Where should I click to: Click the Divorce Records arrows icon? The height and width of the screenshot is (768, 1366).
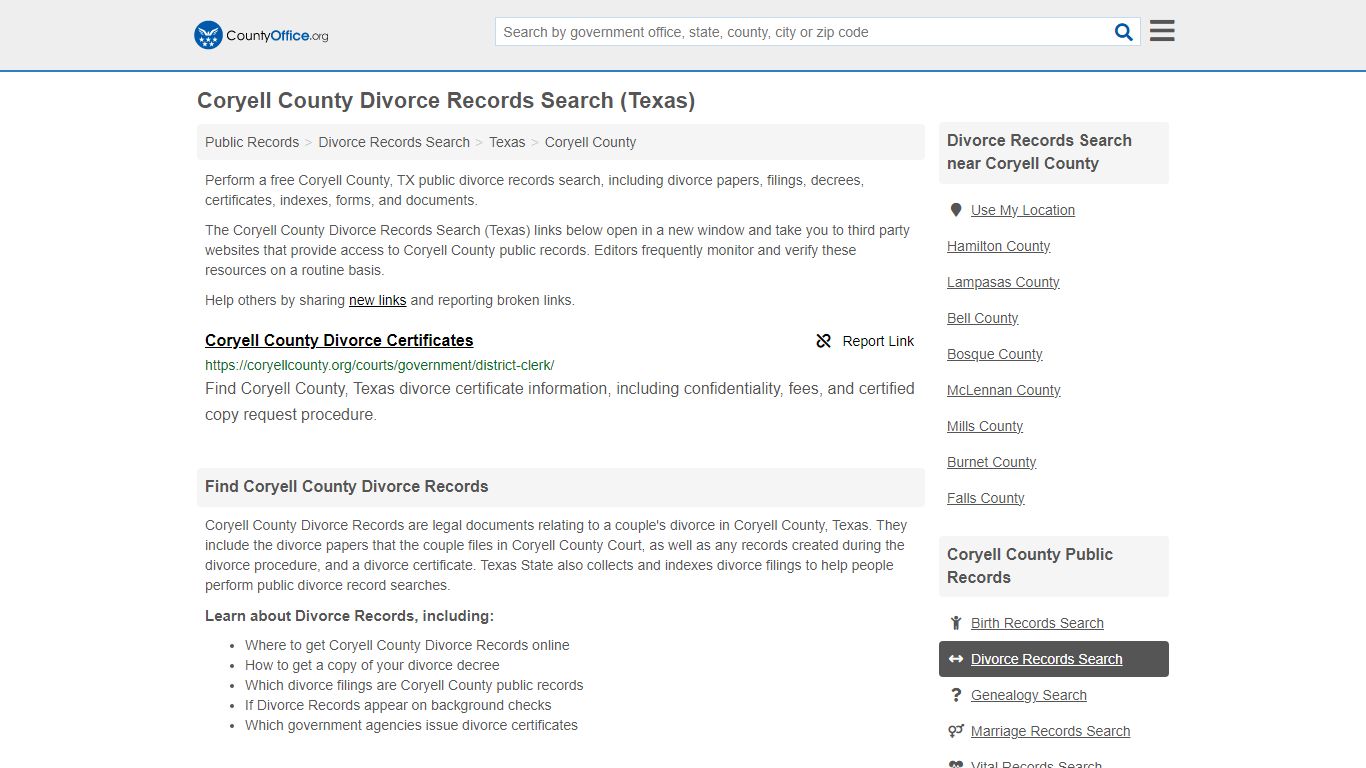[956, 659]
